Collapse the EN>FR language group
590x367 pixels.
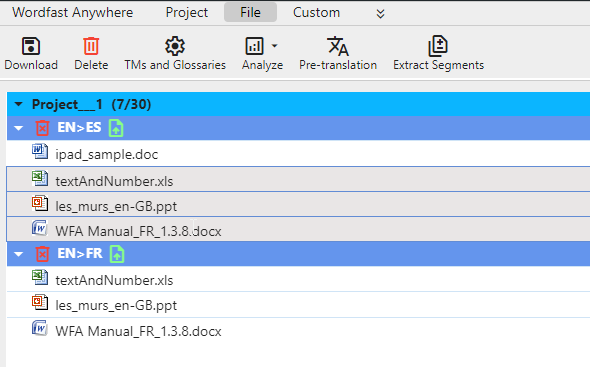click(x=18, y=254)
